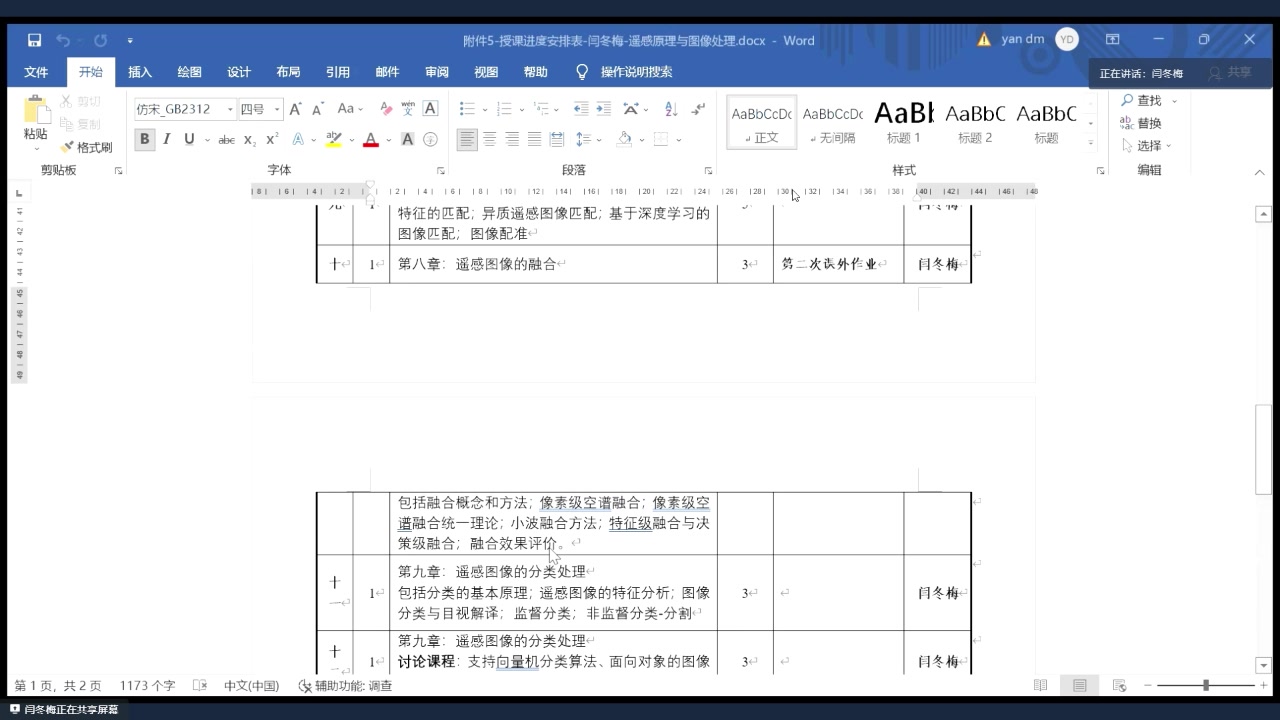Open the Change Case (Aa) dropdown
Image resolution: width=1280 pixels, height=720 pixels.
[x=351, y=109]
